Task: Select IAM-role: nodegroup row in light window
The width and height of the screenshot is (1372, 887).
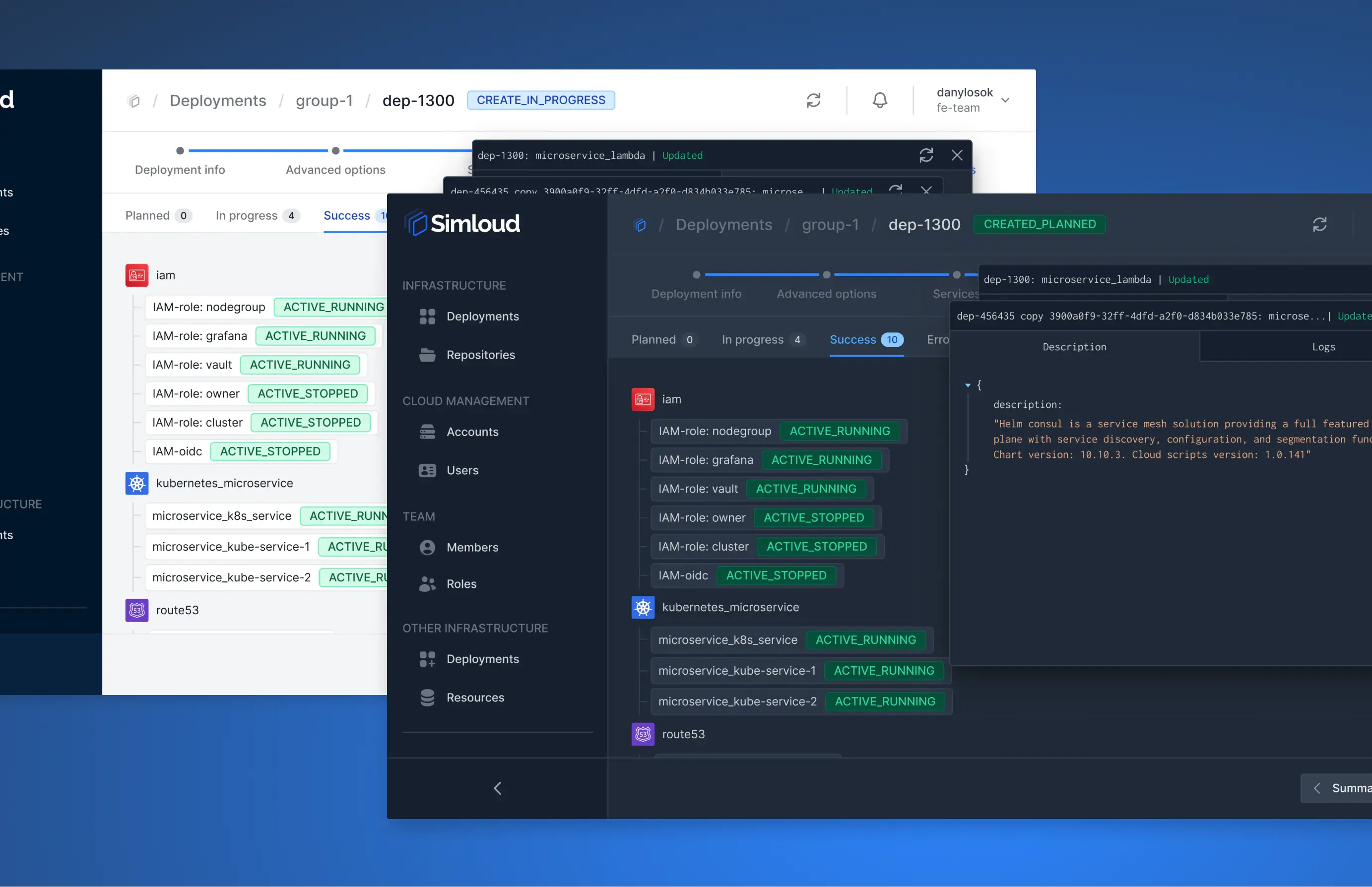Action: point(266,307)
